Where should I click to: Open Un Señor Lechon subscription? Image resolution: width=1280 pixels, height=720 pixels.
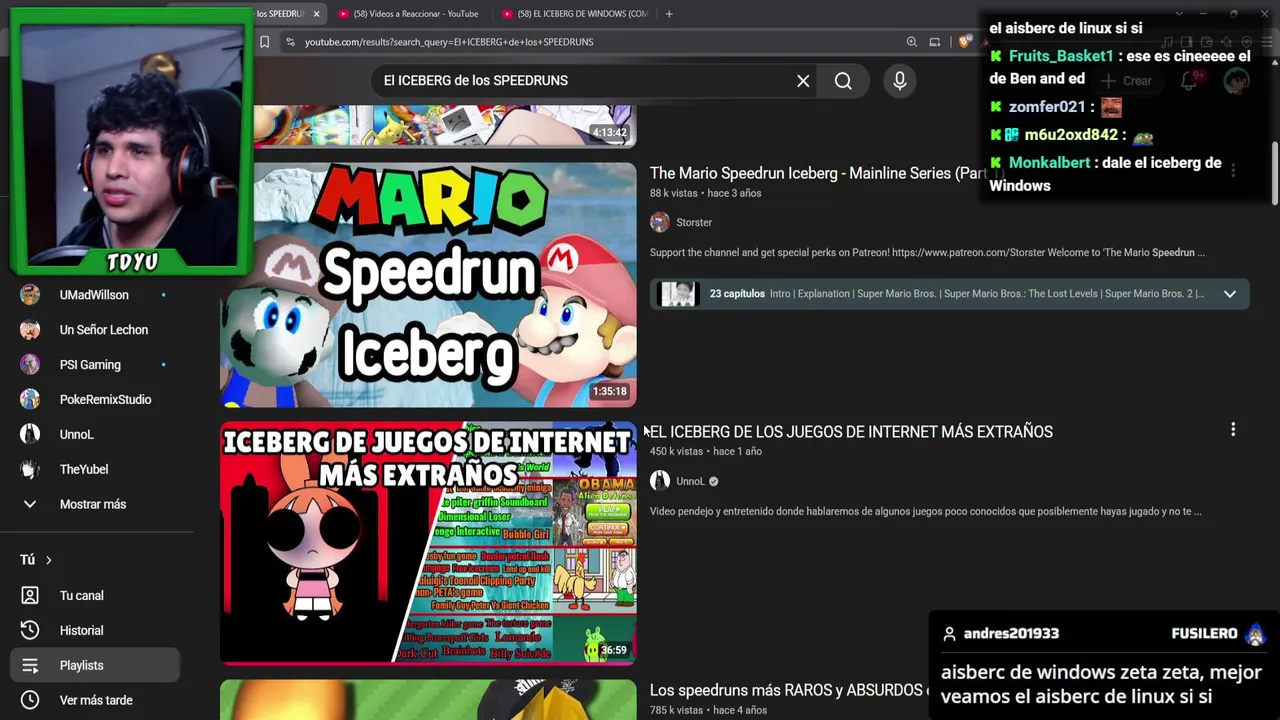pos(104,330)
